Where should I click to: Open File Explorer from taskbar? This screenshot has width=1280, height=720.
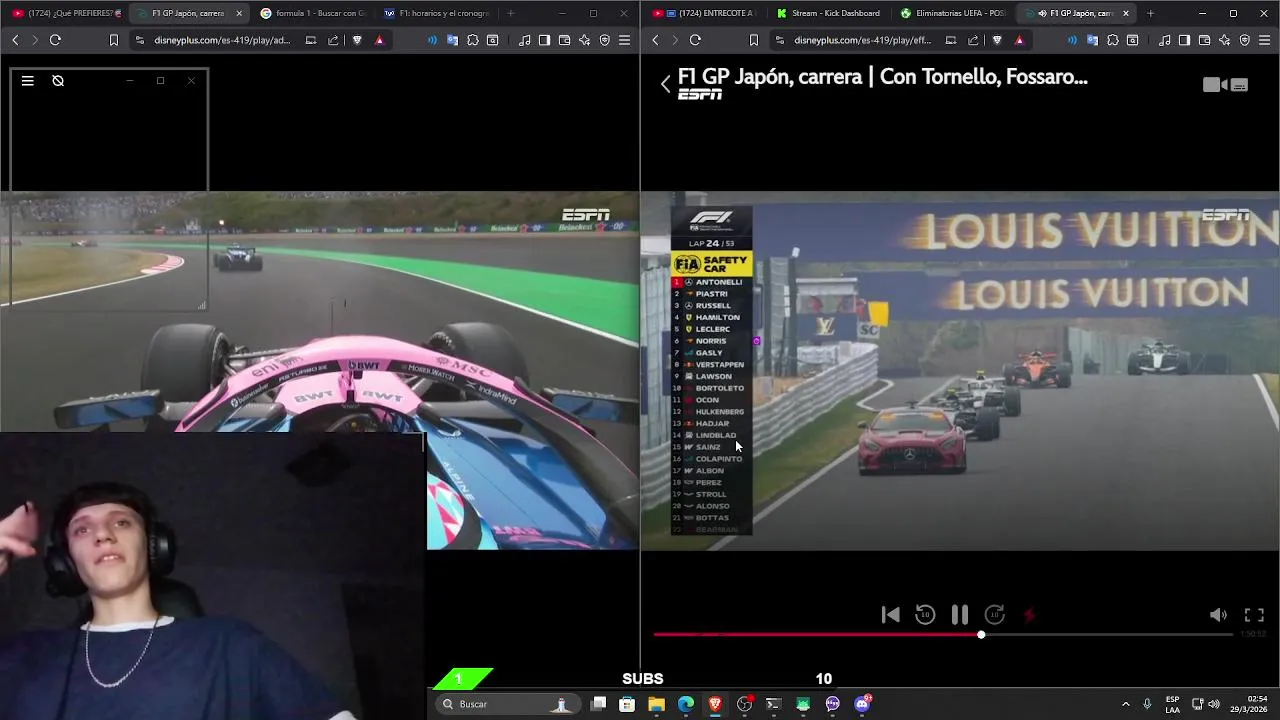tap(656, 704)
